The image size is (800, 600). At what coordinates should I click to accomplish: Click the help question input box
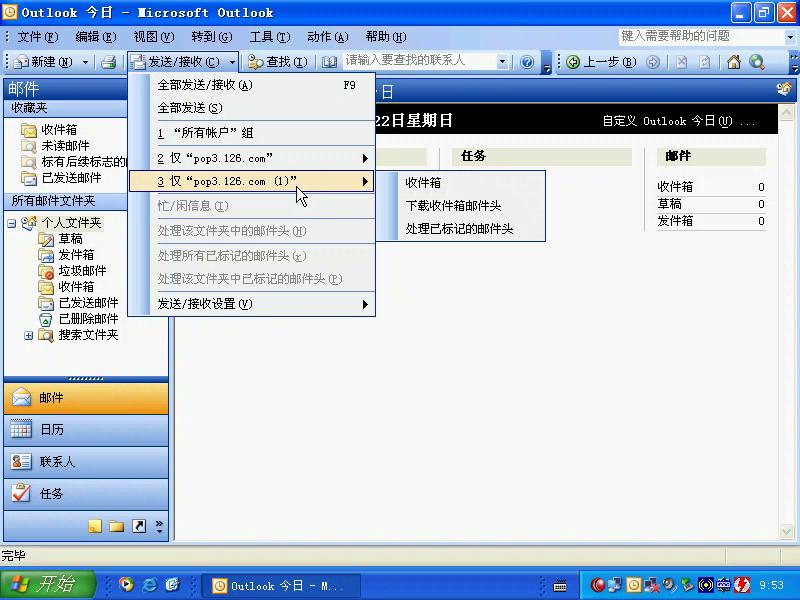coord(702,36)
